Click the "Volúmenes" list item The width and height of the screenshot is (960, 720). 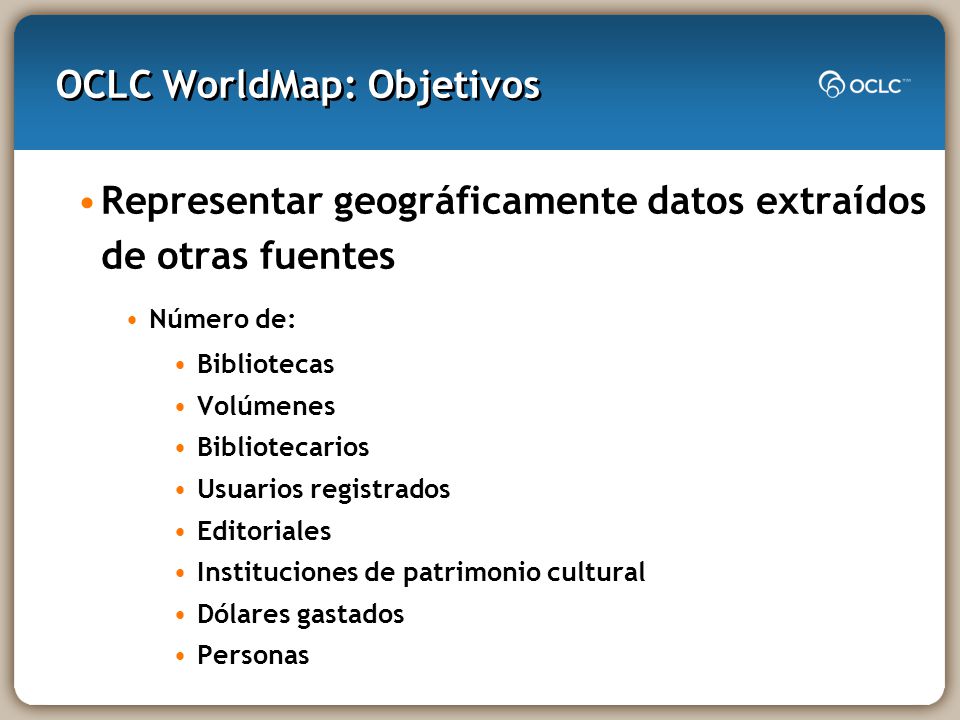pos(266,406)
